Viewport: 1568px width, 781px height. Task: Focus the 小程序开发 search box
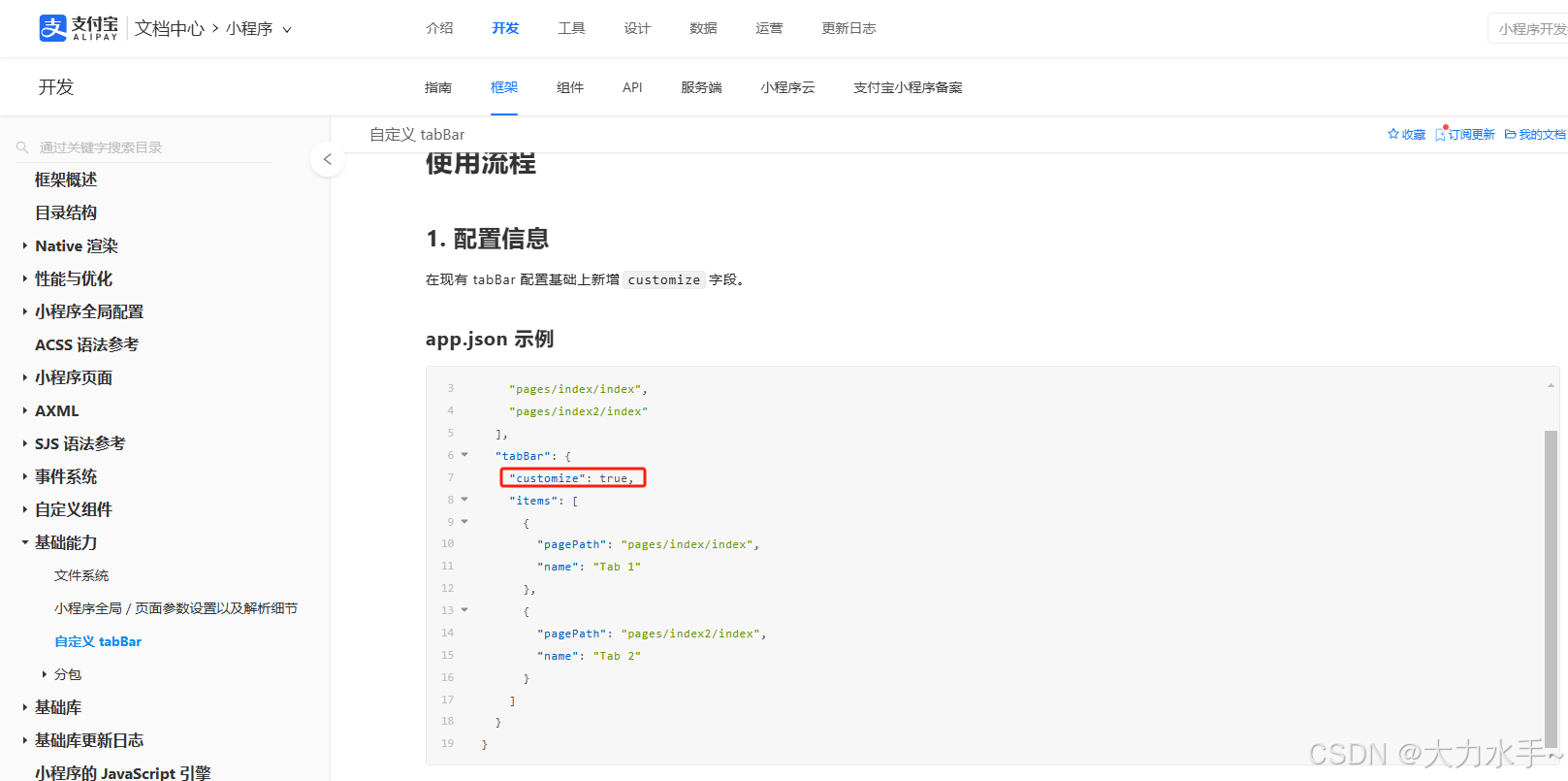(x=1528, y=29)
